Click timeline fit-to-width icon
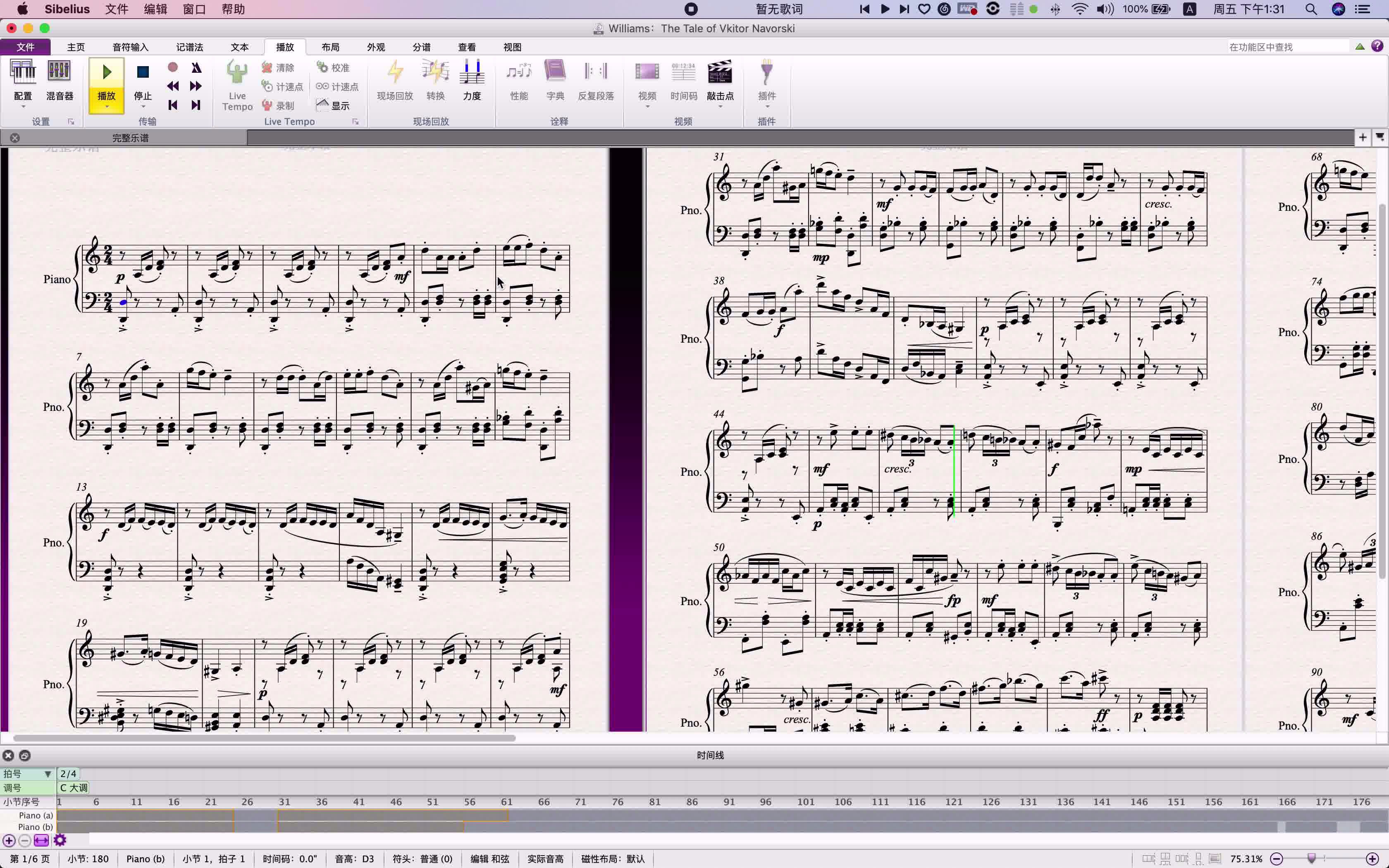 (x=41, y=840)
